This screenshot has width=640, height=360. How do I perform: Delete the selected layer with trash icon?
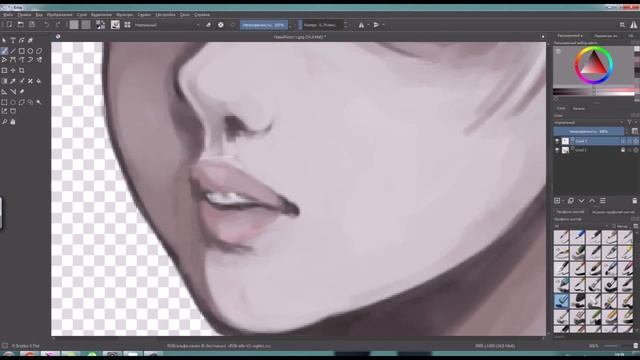point(635,201)
